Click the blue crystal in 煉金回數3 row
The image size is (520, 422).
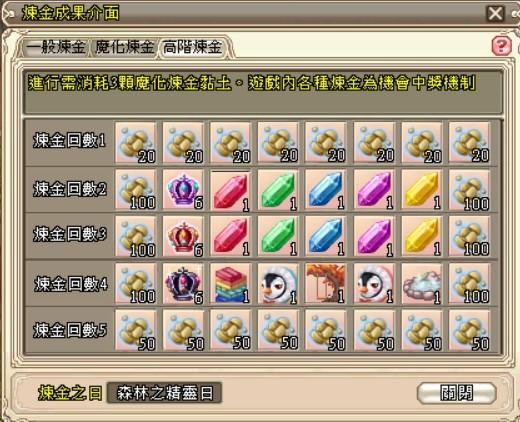point(326,237)
